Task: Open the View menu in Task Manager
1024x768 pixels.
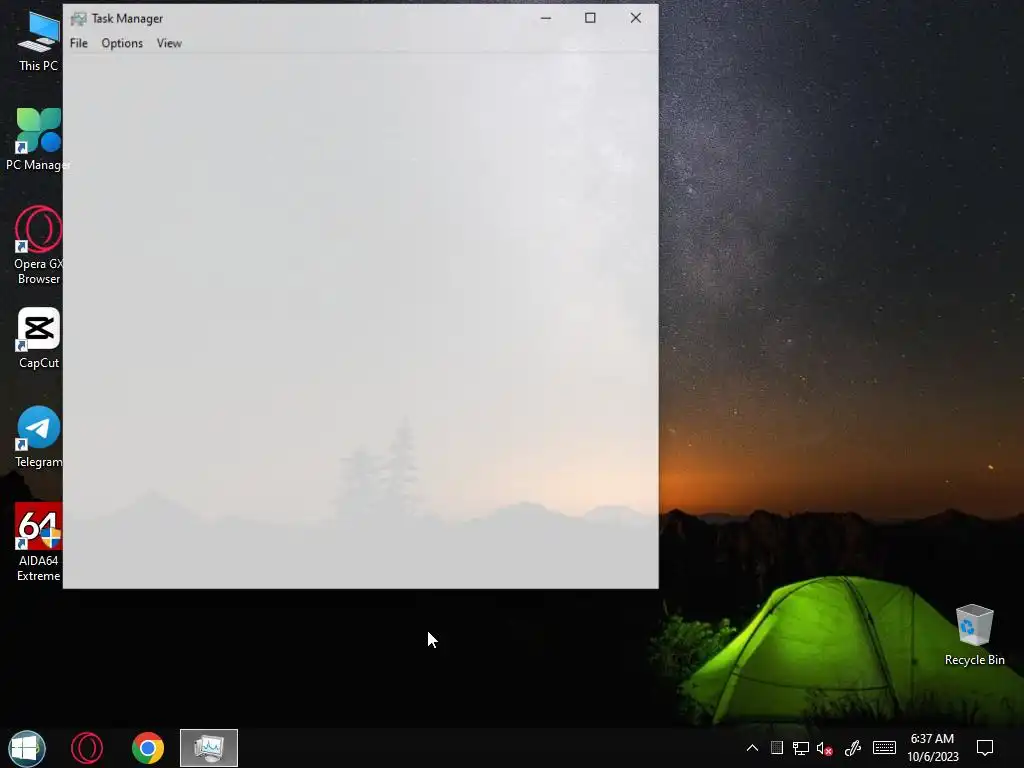Action: click(x=168, y=43)
